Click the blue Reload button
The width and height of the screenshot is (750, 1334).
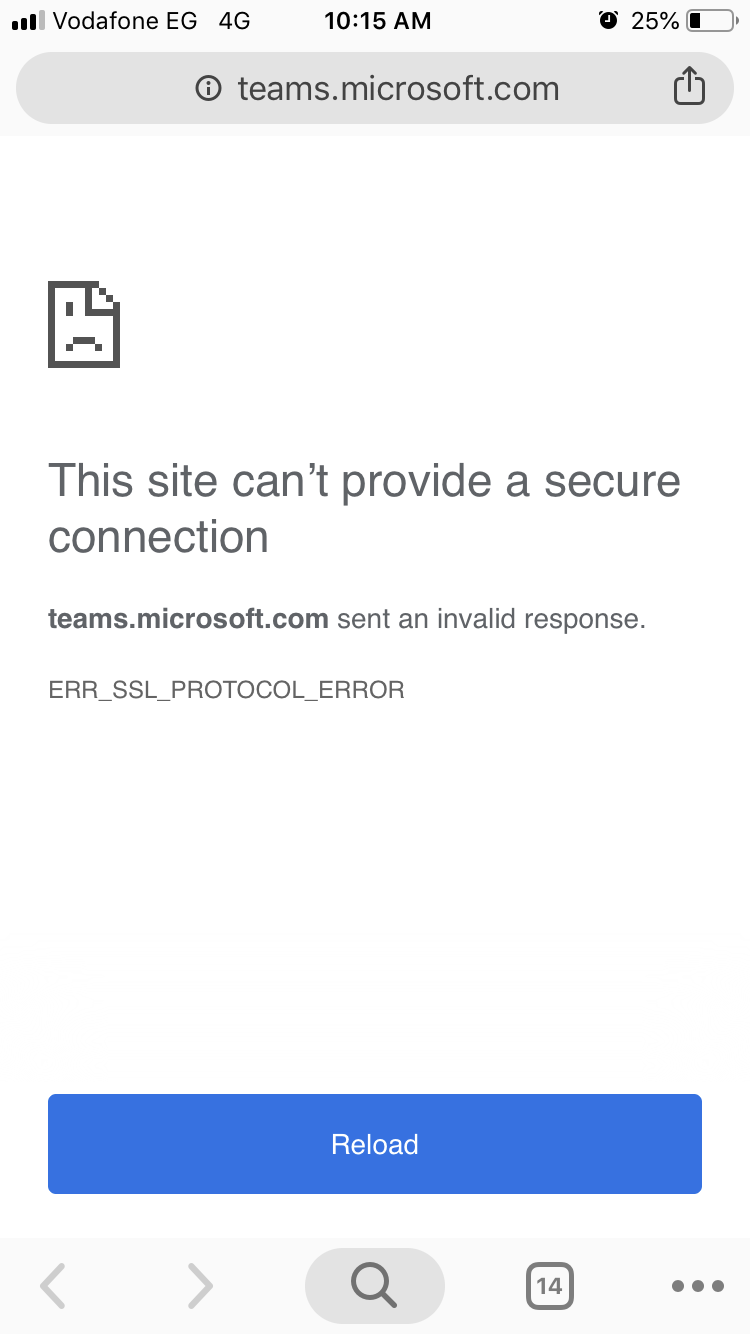(x=375, y=1144)
